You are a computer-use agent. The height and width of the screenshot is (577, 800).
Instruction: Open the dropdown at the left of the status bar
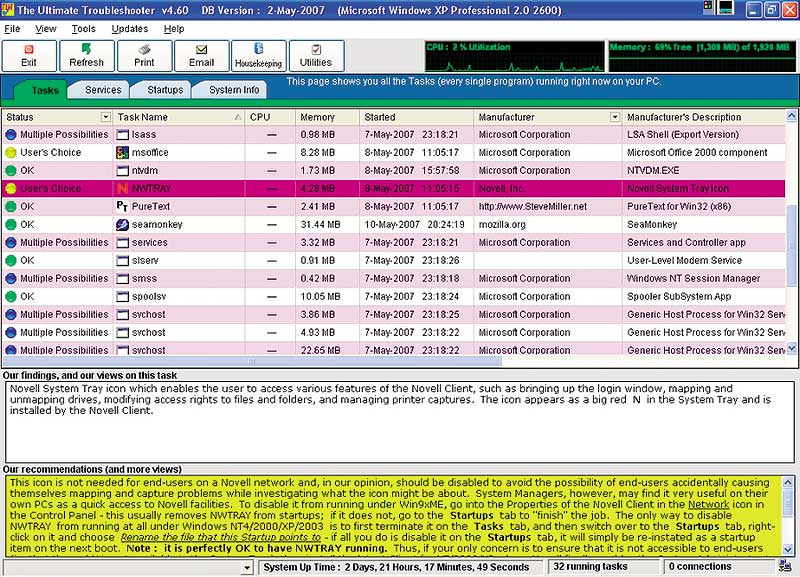[x=247, y=567]
